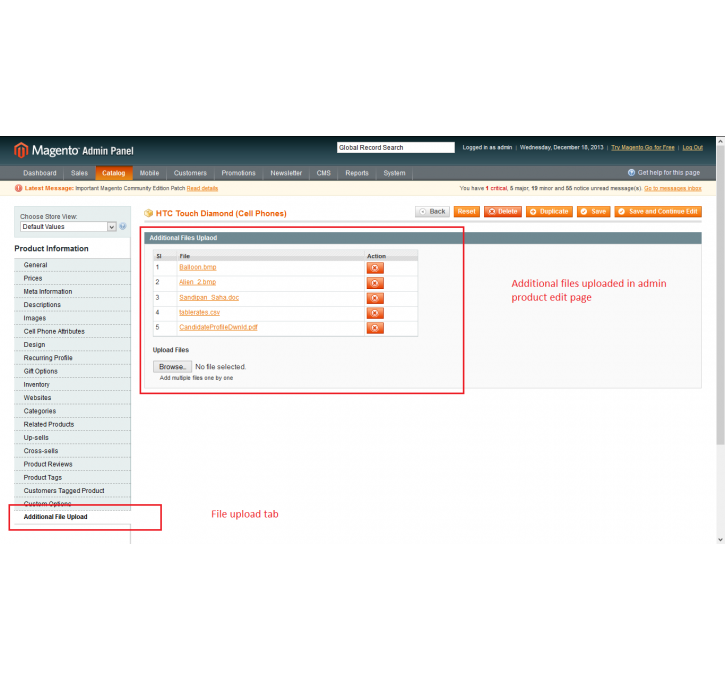The width and height of the screenshot is (725, 680).
Task: Select the Related Products tab
Action: (72, 424)
